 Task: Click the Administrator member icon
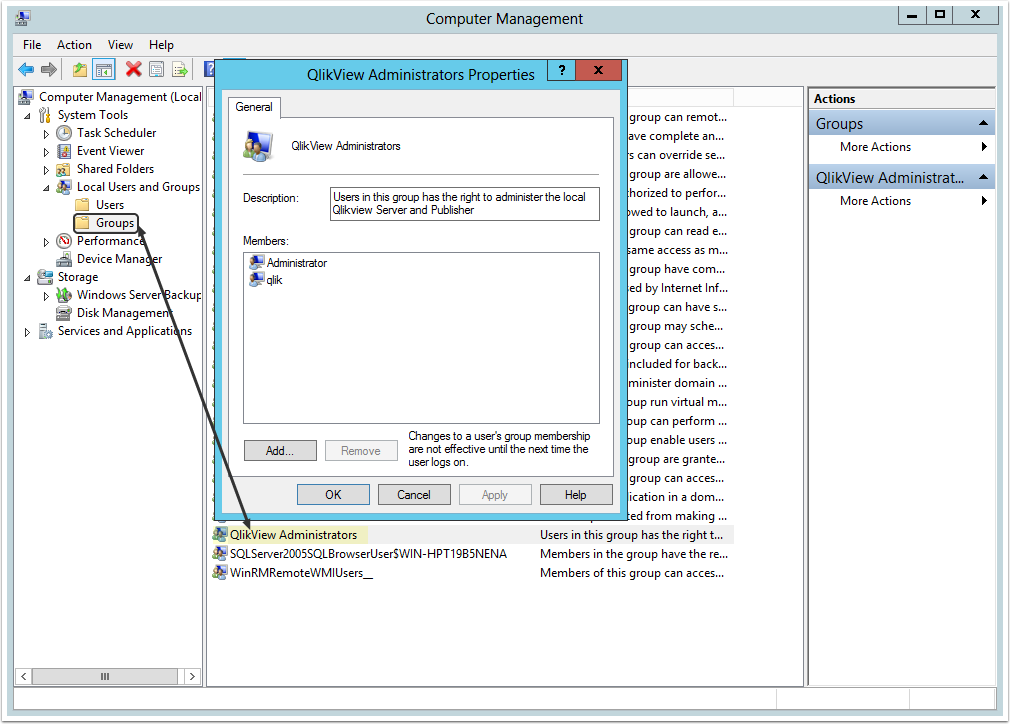click(256, 262)
